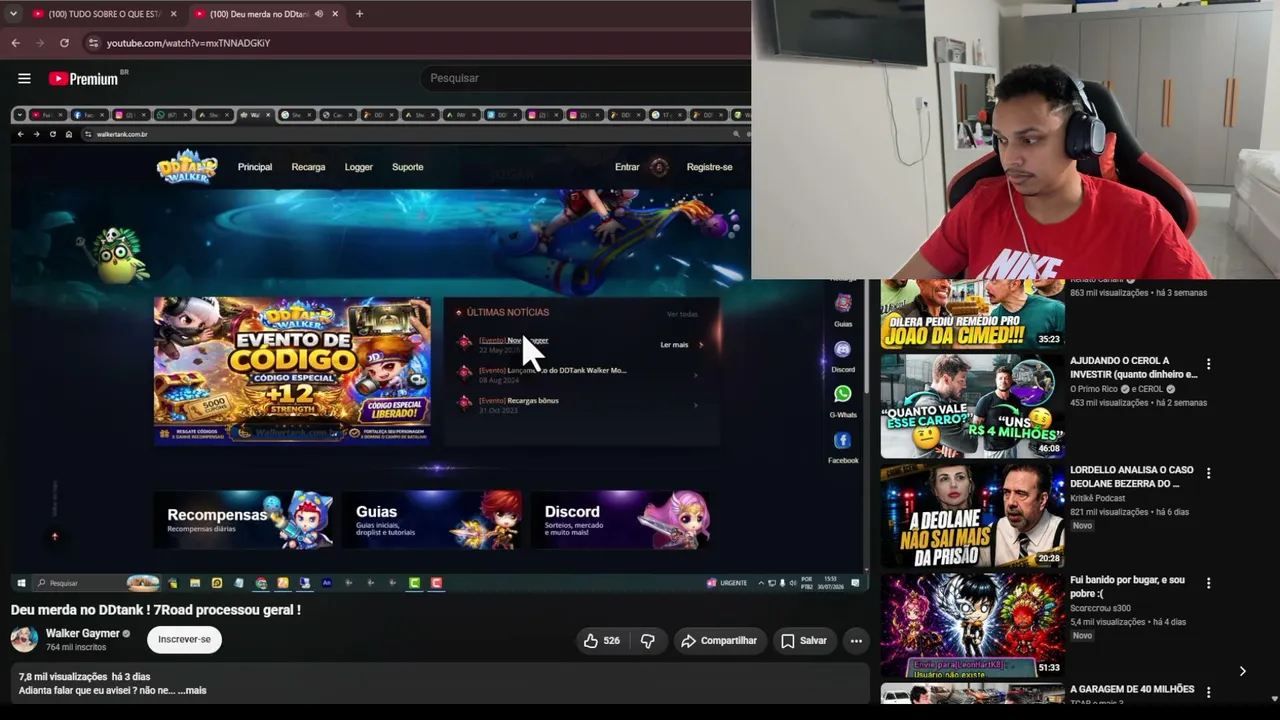Open a new browser tab

pyautogui.click(x=359, y=14)
